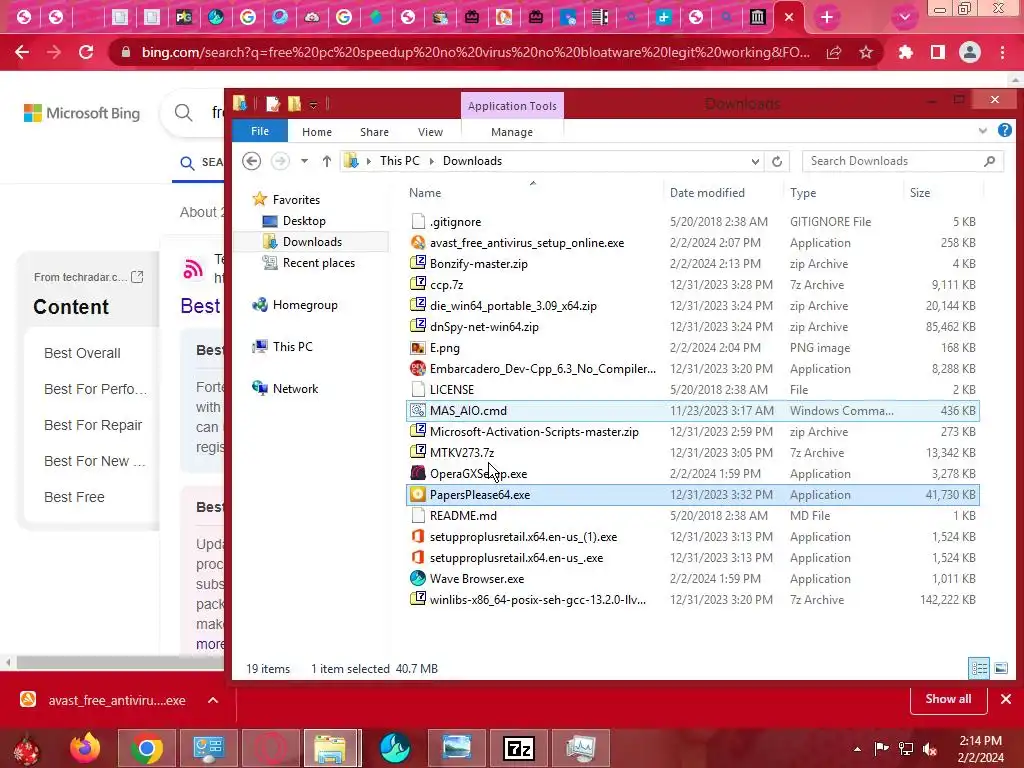Sort files by Size column header
Screen dimensions: 1024x768
[x=920, y=193]
